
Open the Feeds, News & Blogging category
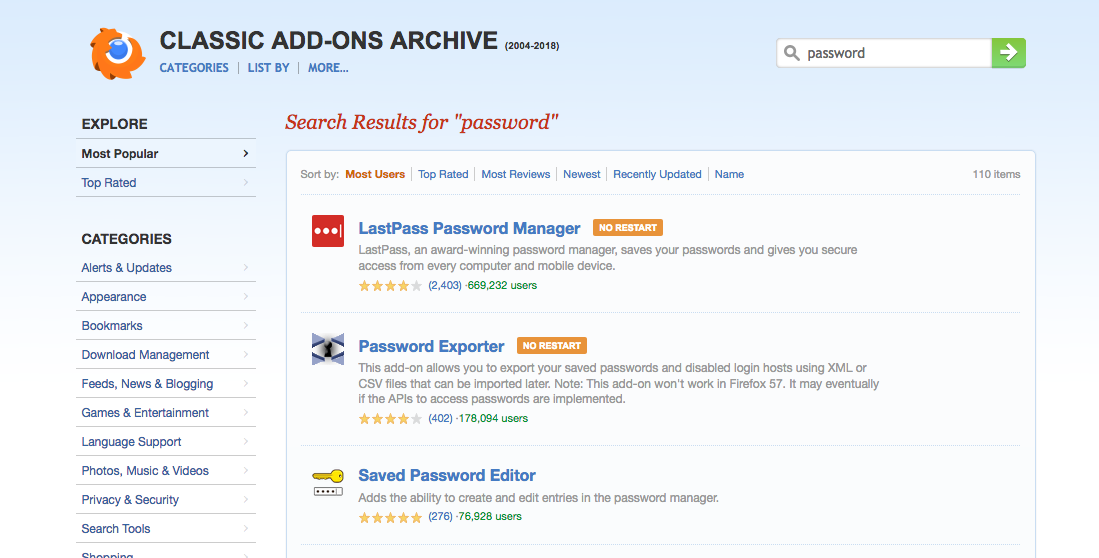tap(147, 383)
